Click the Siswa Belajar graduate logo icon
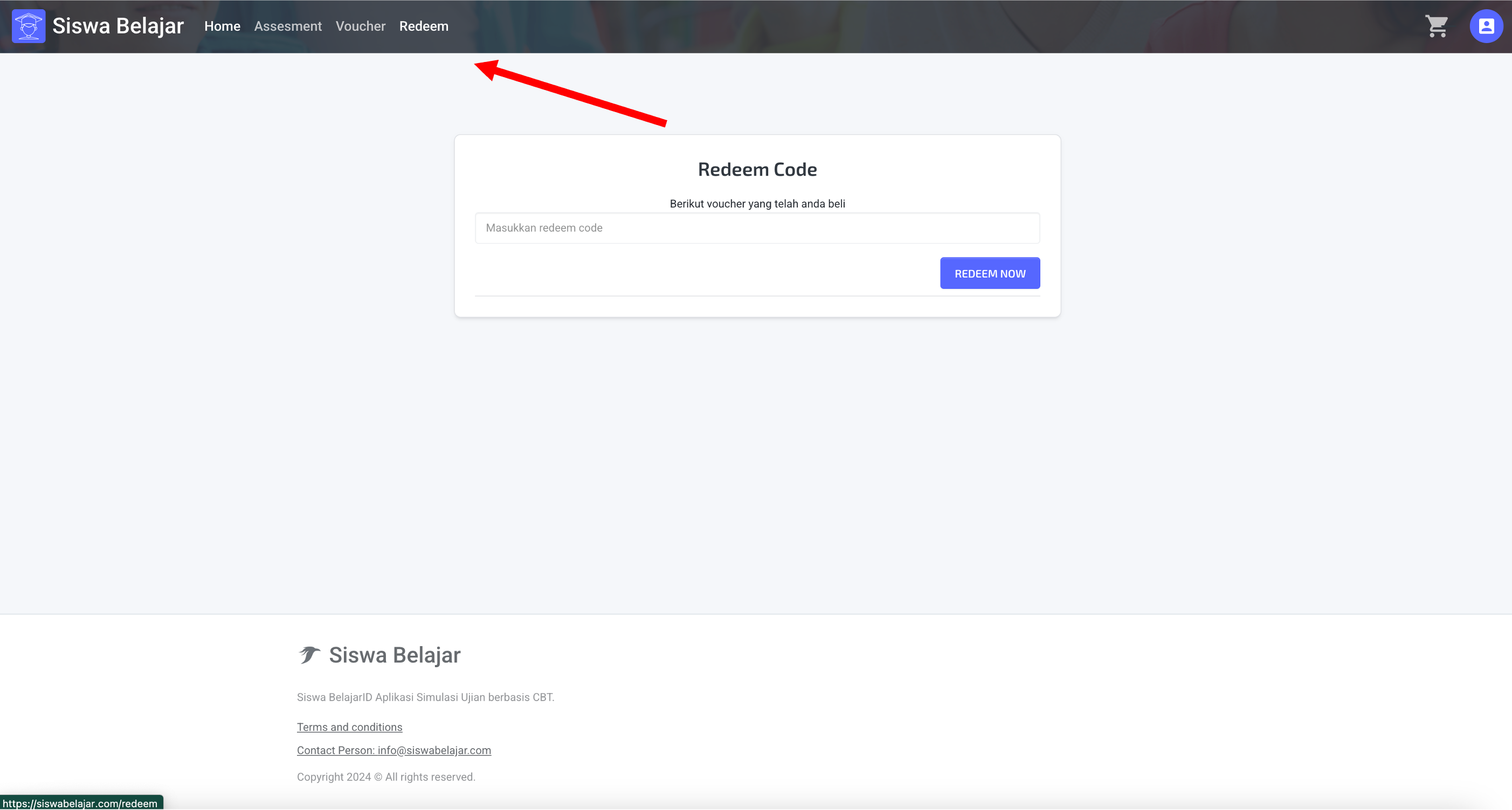 (28, 26)
